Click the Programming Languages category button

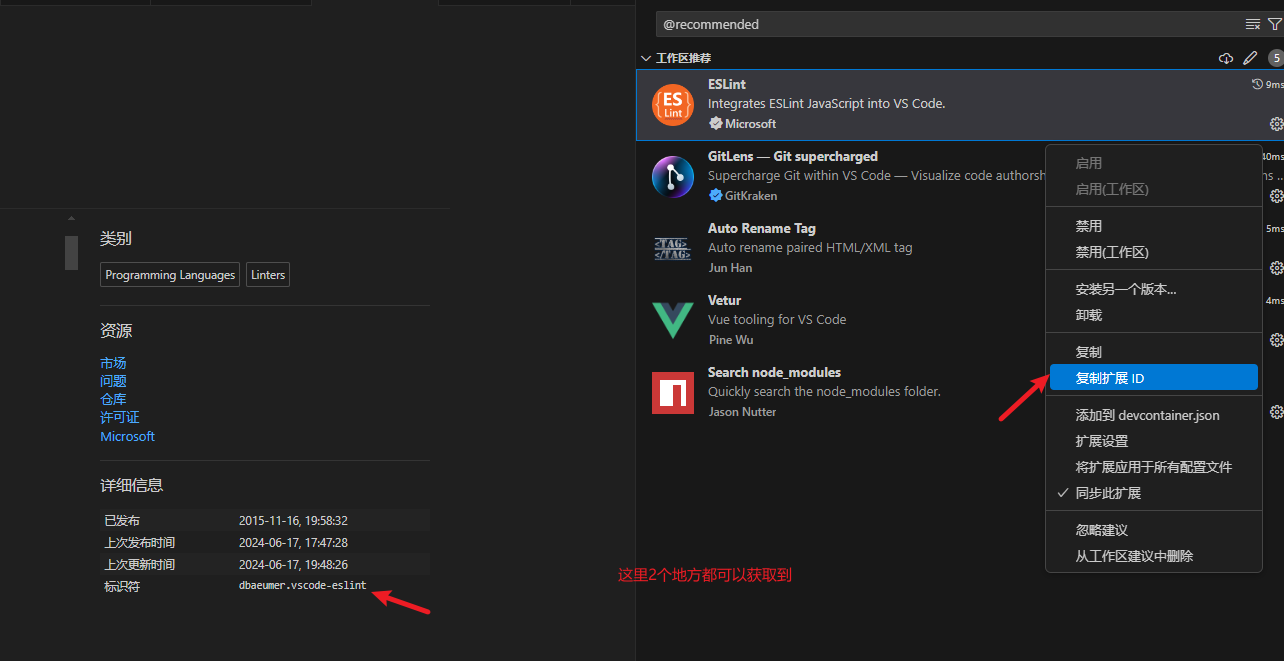click(x=170, y=275)
